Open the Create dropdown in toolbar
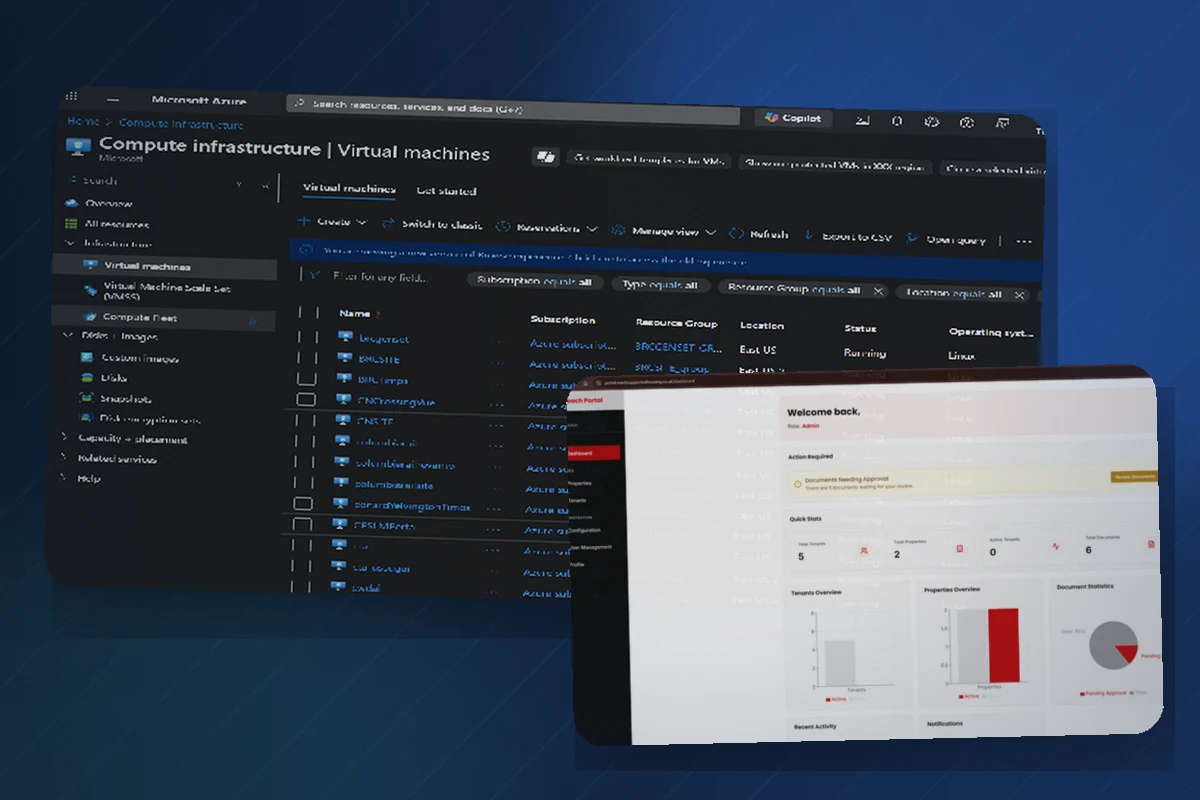Viewport: 1200px width, 800px height. pyautogui.click(x=333, y=221)
